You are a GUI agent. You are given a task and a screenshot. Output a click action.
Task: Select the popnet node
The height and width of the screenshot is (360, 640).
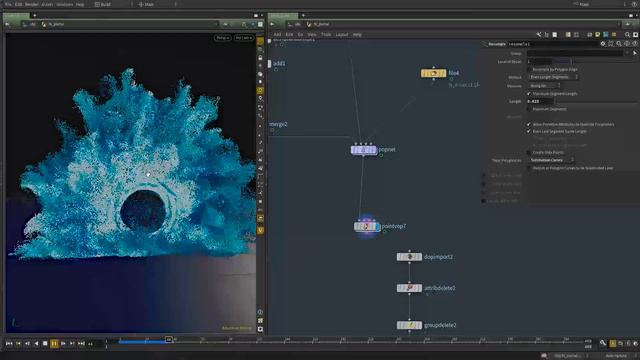pyautogui.click(x=363, y=150)
